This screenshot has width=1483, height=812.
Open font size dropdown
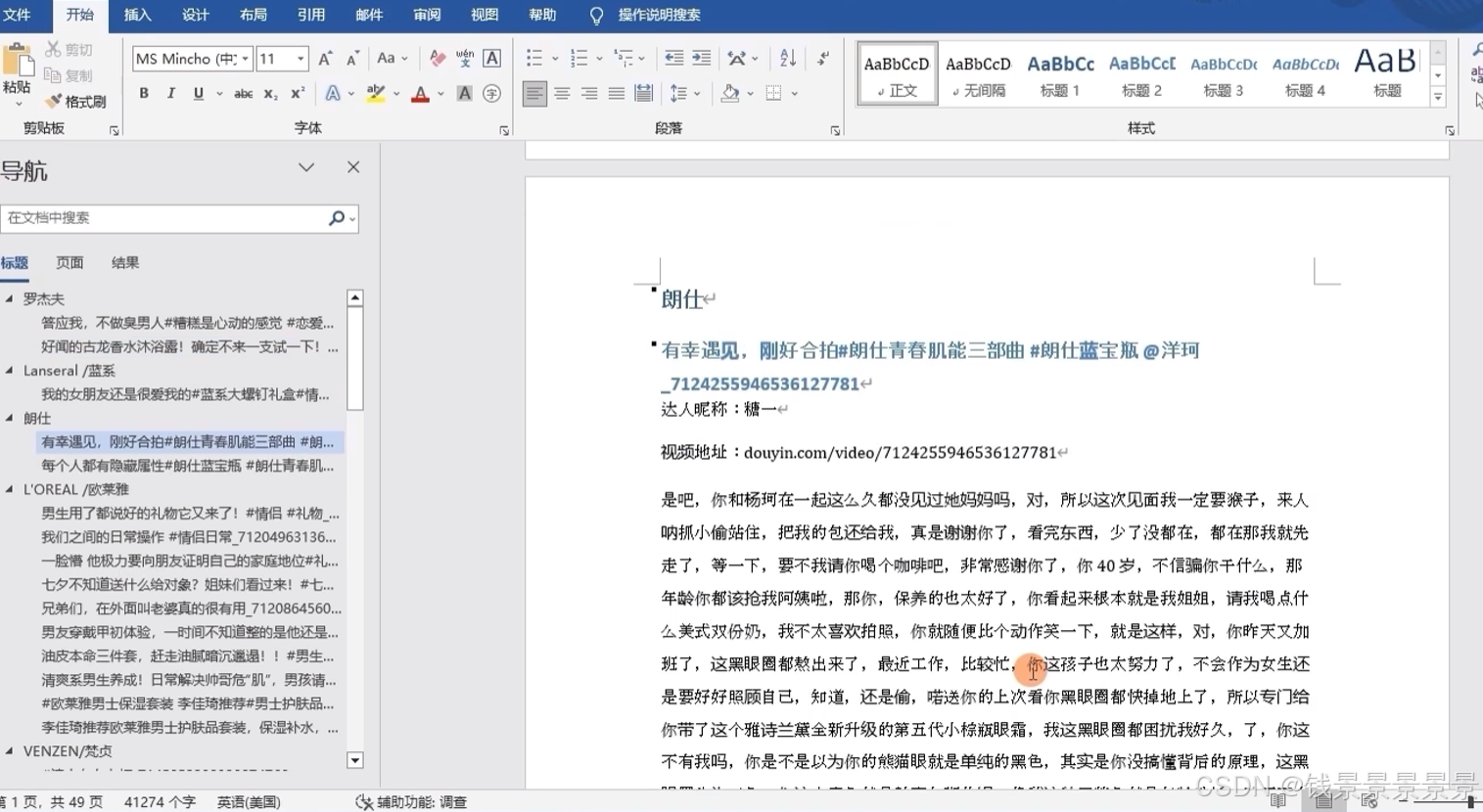(x=301, y=59)
